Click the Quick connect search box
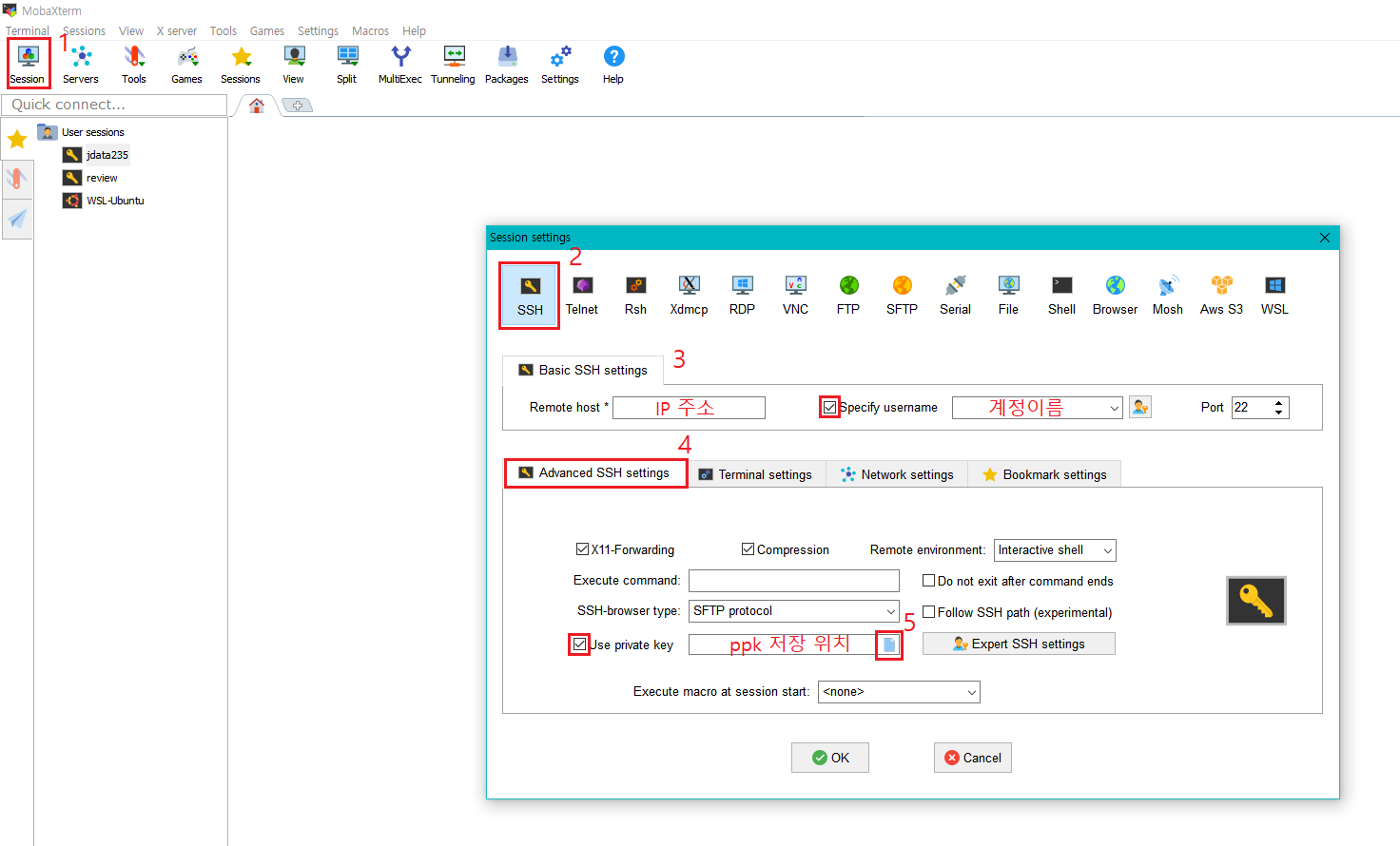This screenshot has width=1400, height=846. 114,105
